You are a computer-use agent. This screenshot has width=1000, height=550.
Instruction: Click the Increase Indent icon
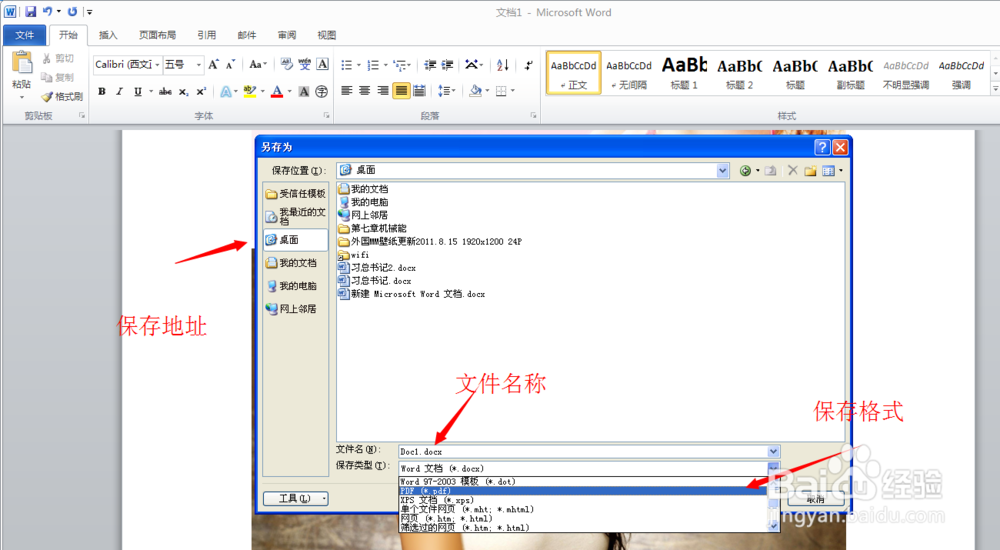click(447, 64)
